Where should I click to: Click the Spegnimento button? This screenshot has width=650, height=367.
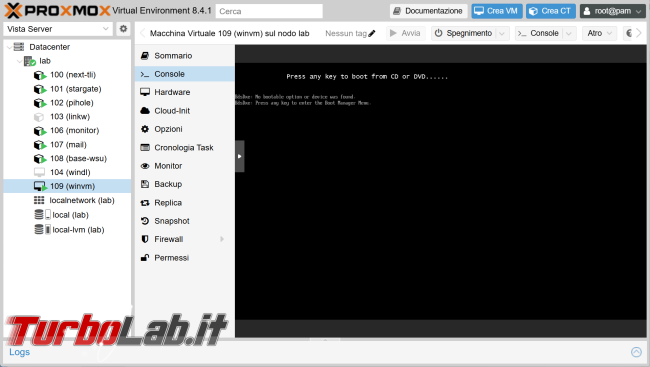pyautogui.click(x=464, y=33)
